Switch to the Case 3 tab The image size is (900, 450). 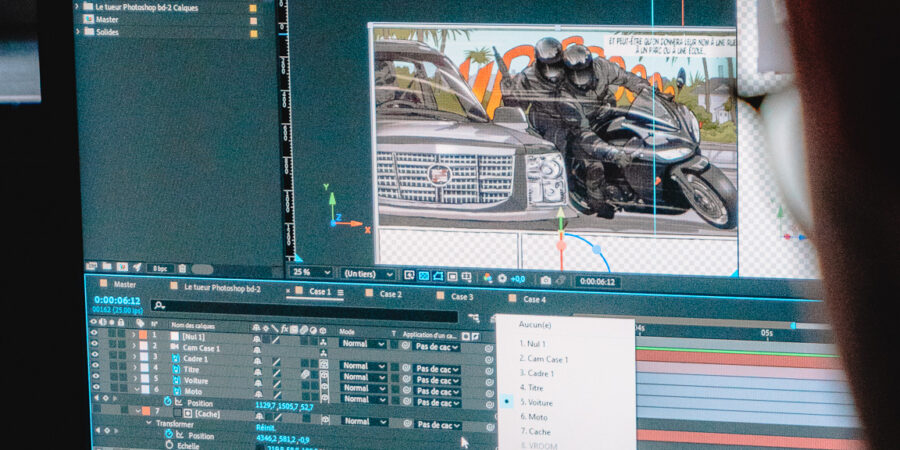(462, 297)
